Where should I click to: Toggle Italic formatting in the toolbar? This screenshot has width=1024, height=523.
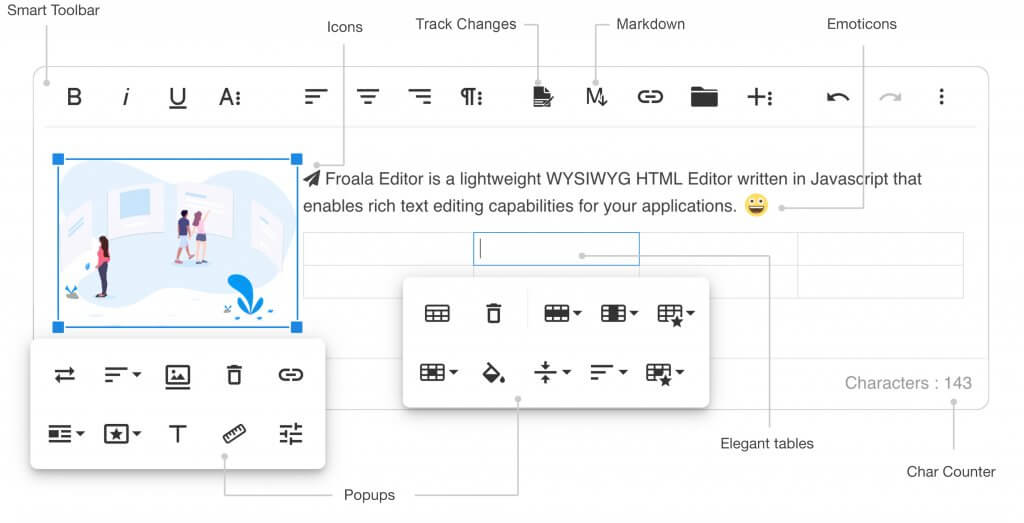click(125, 97)
